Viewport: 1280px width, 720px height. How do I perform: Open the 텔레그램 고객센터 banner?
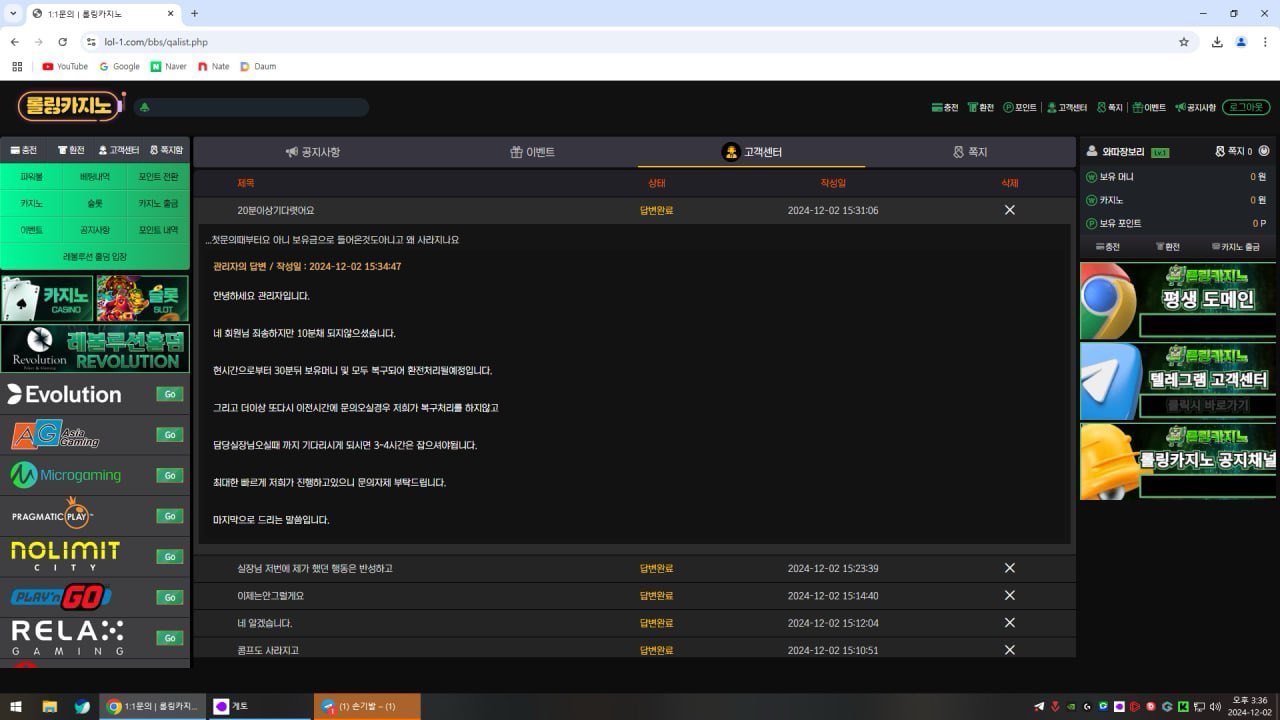(1178, 381)
